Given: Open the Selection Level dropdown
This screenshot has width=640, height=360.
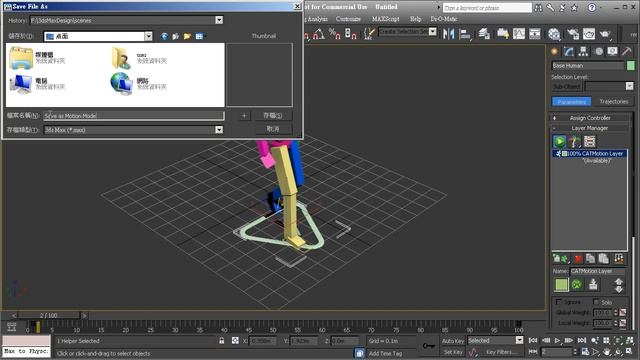Looking at the screenshot, I should click(629, 86).
